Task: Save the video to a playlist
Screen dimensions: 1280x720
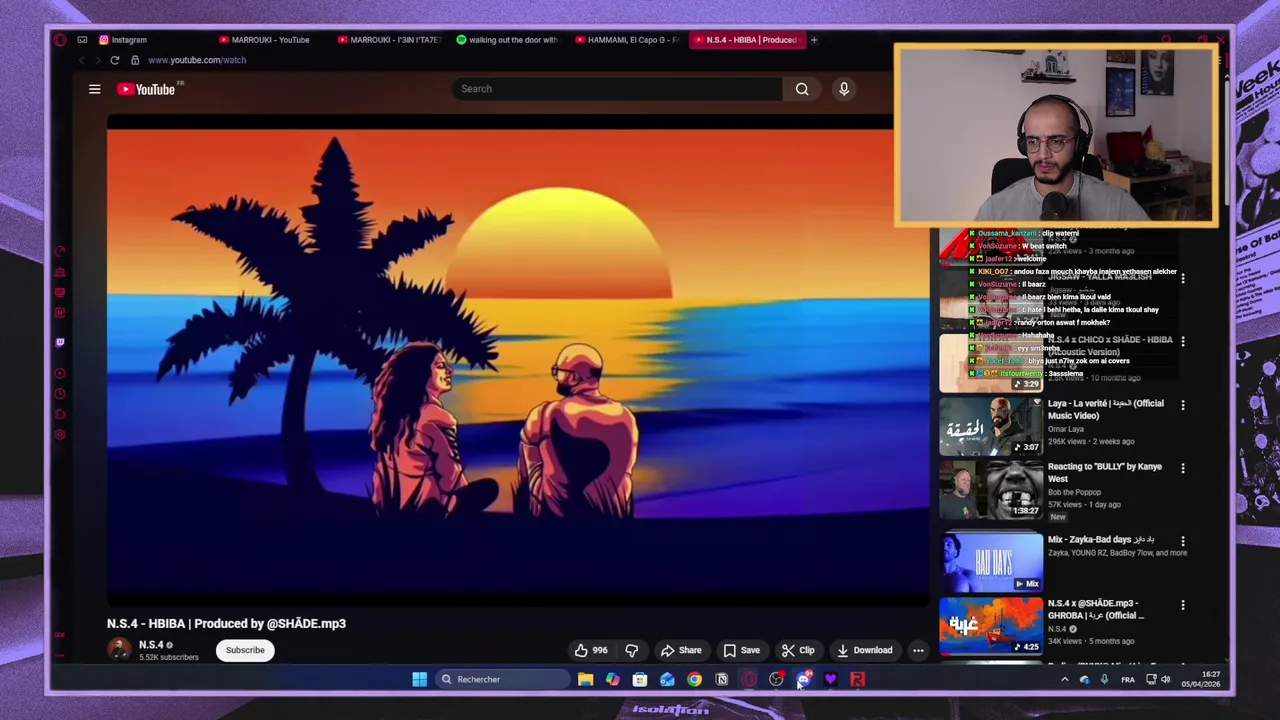Action: (x=742, y=650)
